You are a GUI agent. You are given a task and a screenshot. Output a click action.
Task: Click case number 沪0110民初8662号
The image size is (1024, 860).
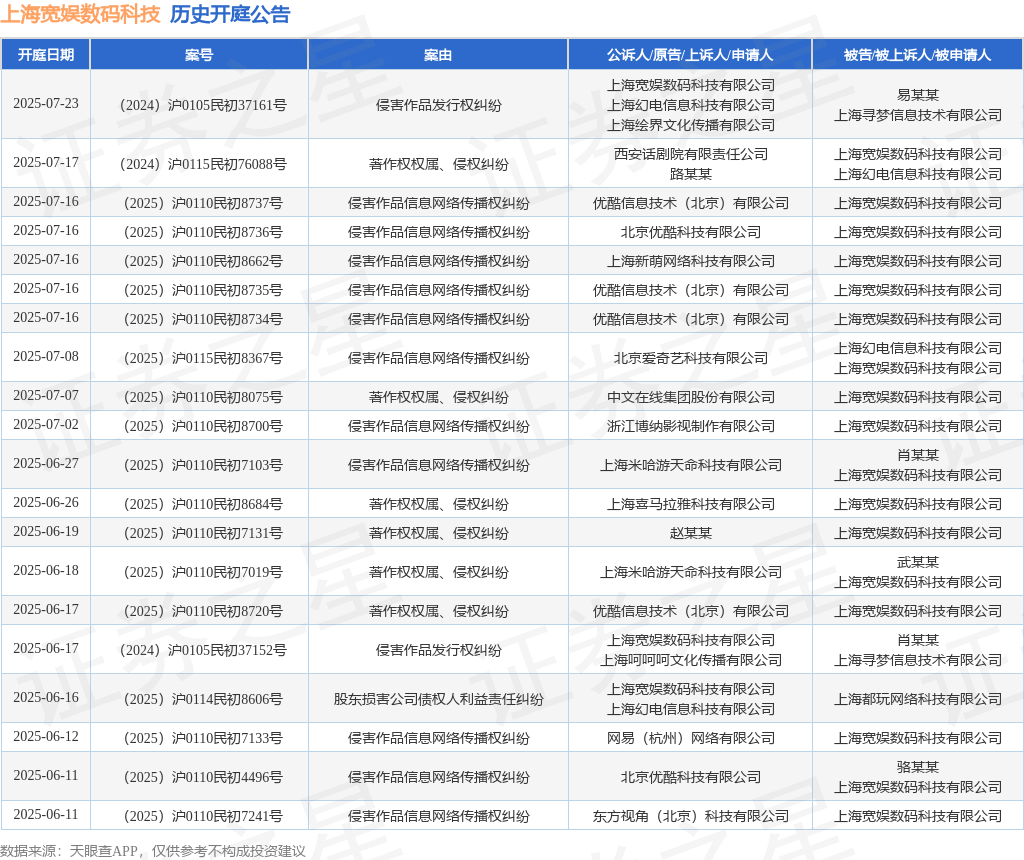coord(227,261)
